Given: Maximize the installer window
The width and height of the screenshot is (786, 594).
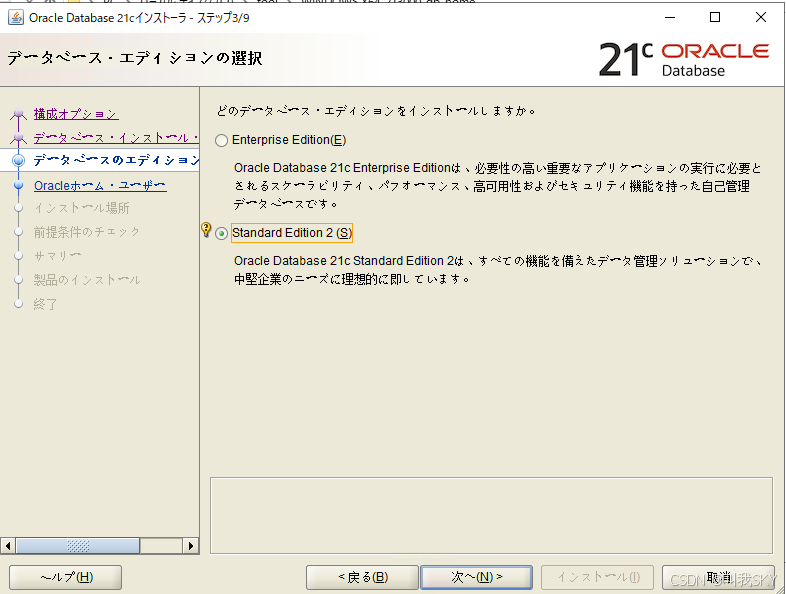Looking at the screenshot, I should click(715, 17).
